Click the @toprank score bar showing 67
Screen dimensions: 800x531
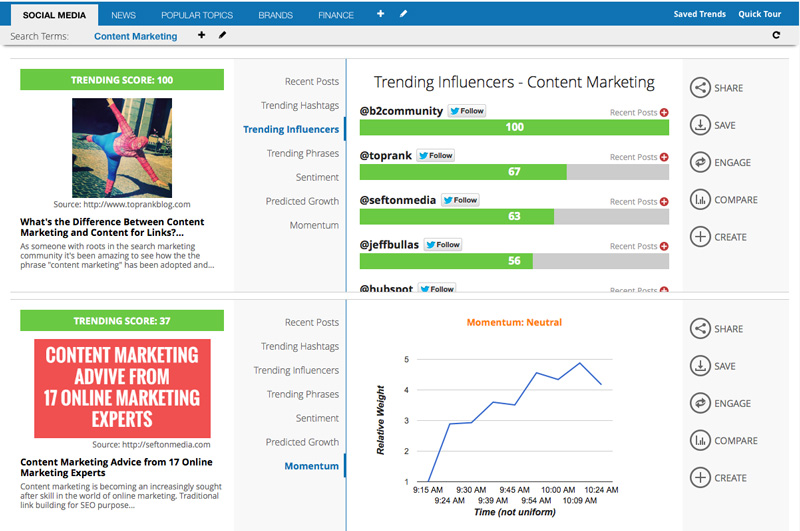point(514,172)
